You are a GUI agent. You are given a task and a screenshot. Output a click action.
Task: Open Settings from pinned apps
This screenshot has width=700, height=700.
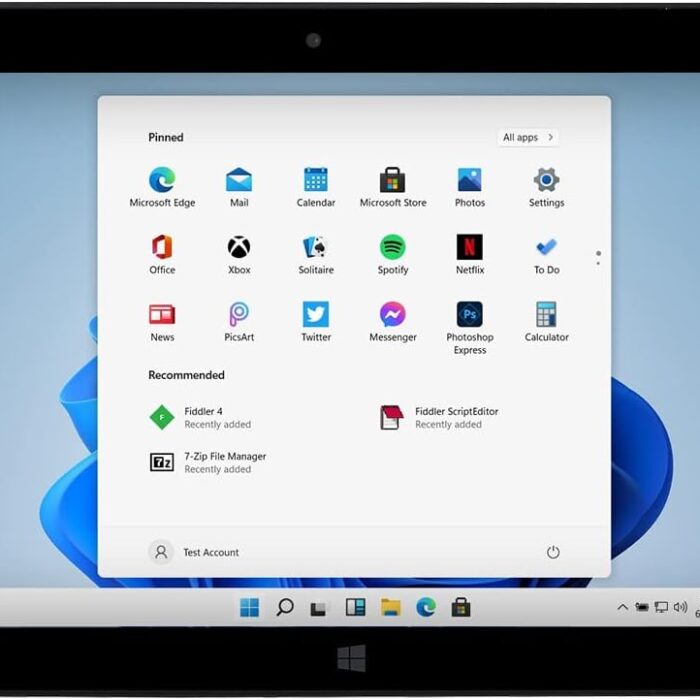tap(546, 187)
